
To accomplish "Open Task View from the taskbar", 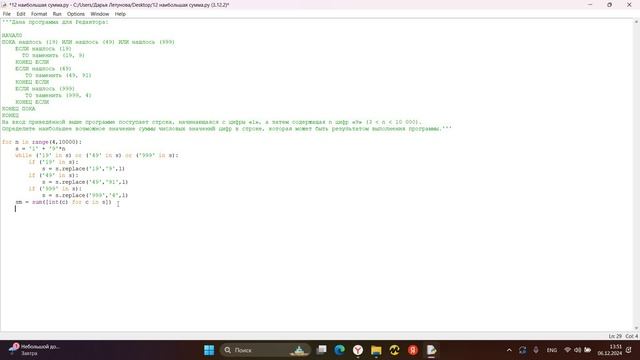I will click(x=322, y=350).
